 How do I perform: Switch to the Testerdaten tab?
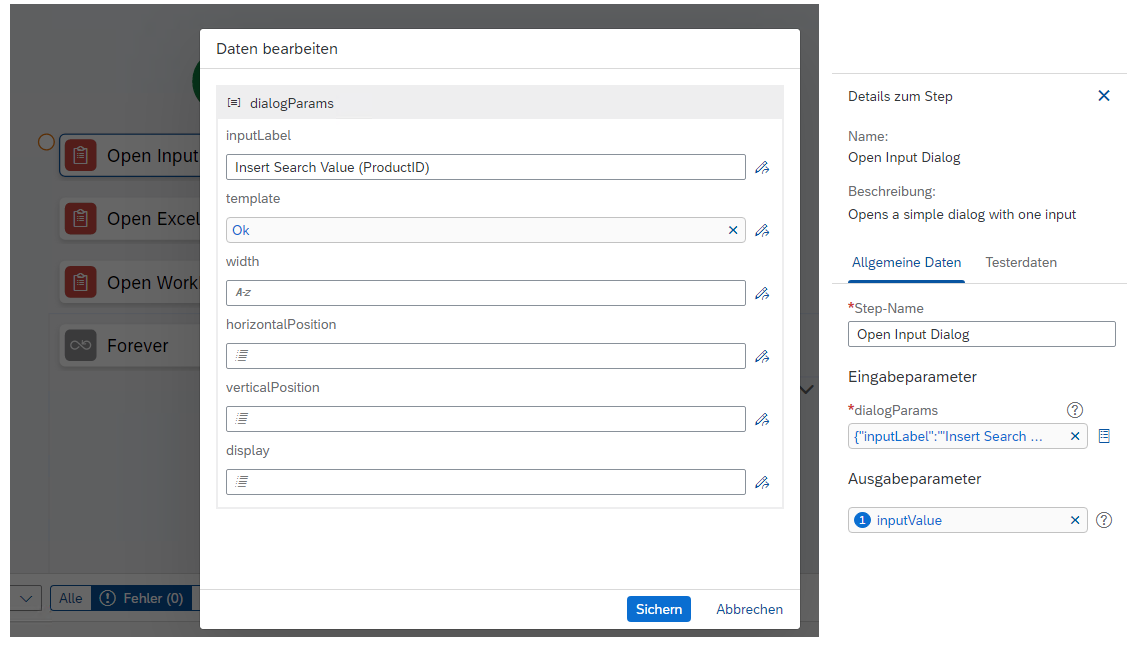[1021, 262]
